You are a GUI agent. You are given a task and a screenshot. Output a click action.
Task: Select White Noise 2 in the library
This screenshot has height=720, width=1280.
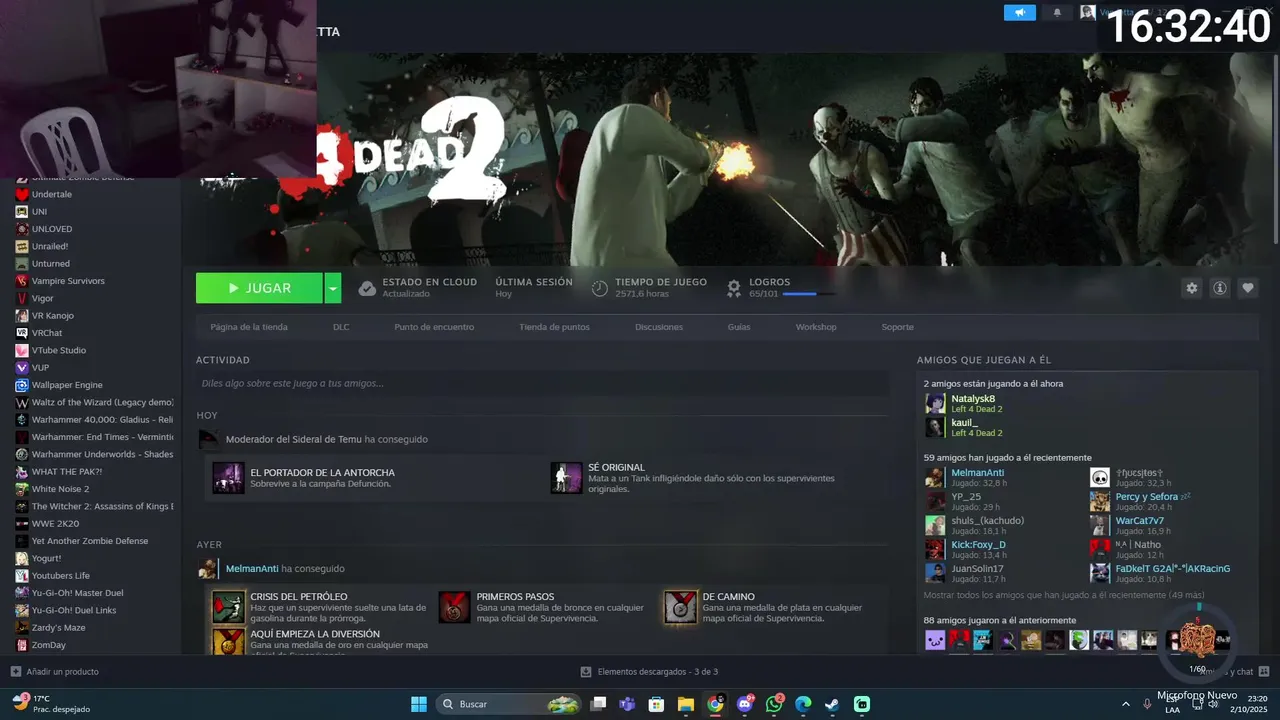(60, 489)
